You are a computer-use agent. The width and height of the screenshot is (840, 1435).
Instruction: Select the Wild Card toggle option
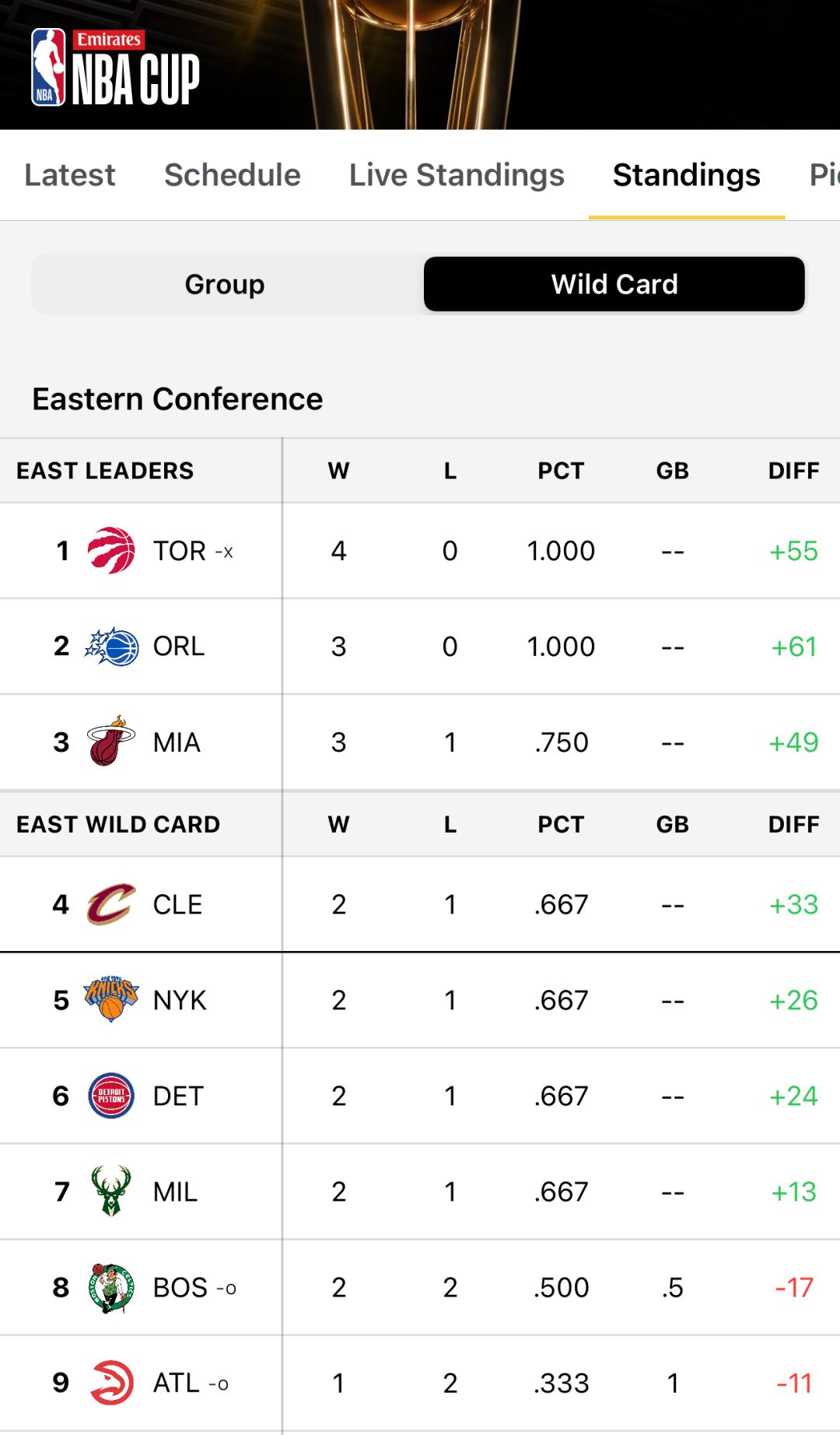coord(614,284)
